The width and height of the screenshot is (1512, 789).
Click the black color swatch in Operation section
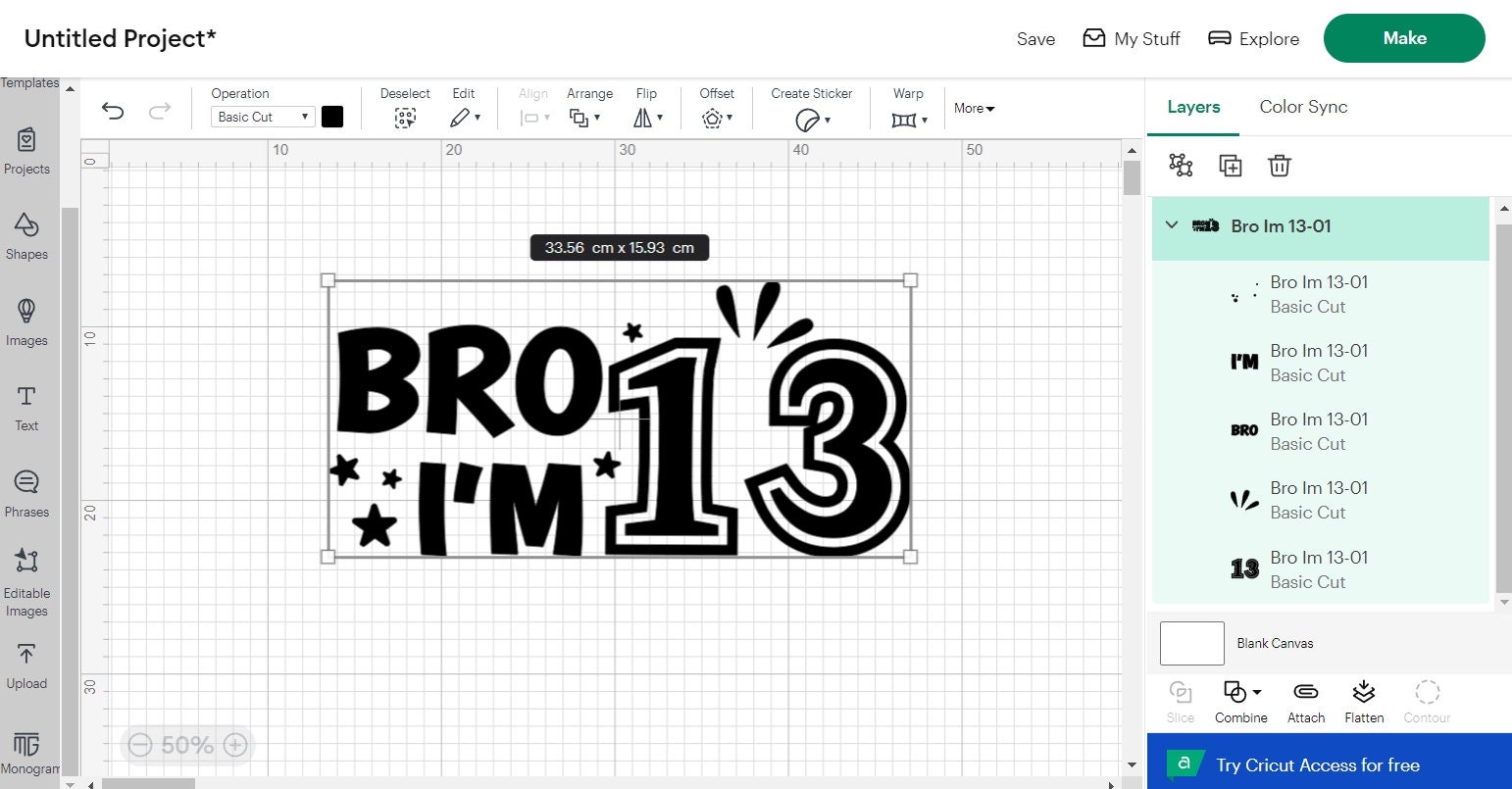332,116
